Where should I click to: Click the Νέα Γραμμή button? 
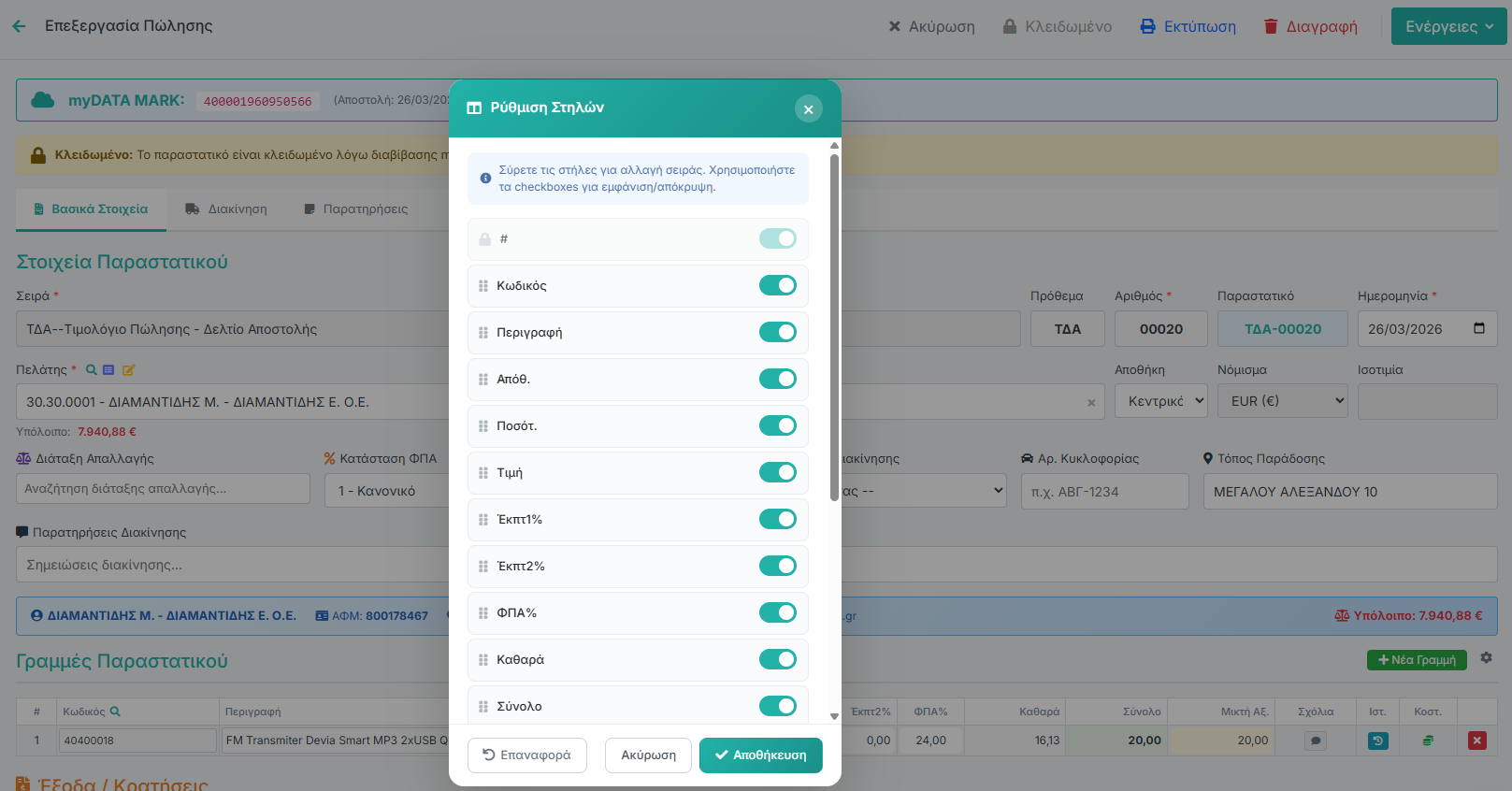pos(1417,660)
